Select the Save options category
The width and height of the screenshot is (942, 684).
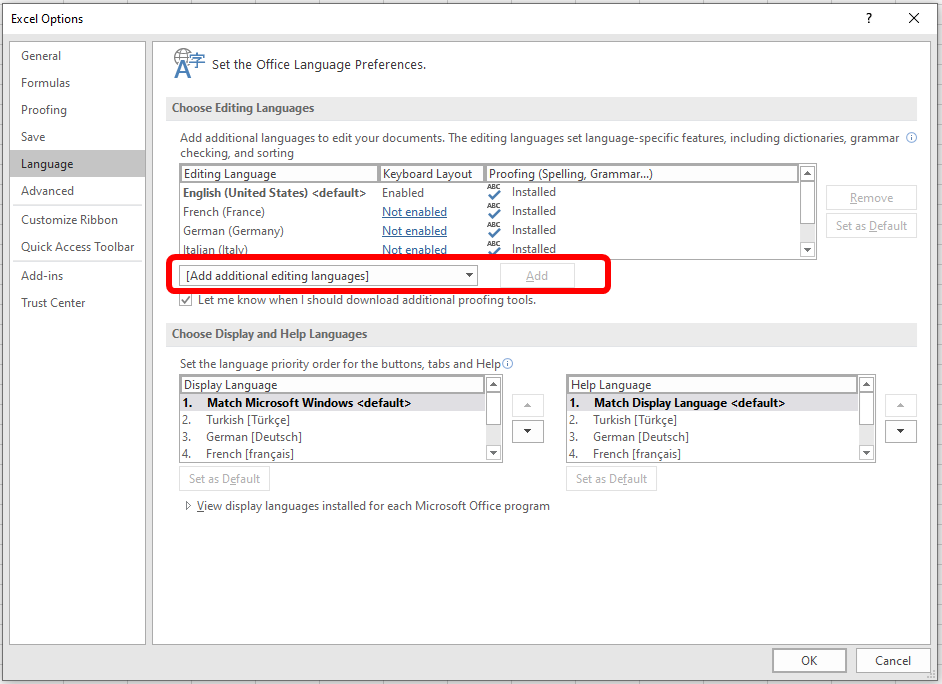pyautogui.click(x=77, y=137)
